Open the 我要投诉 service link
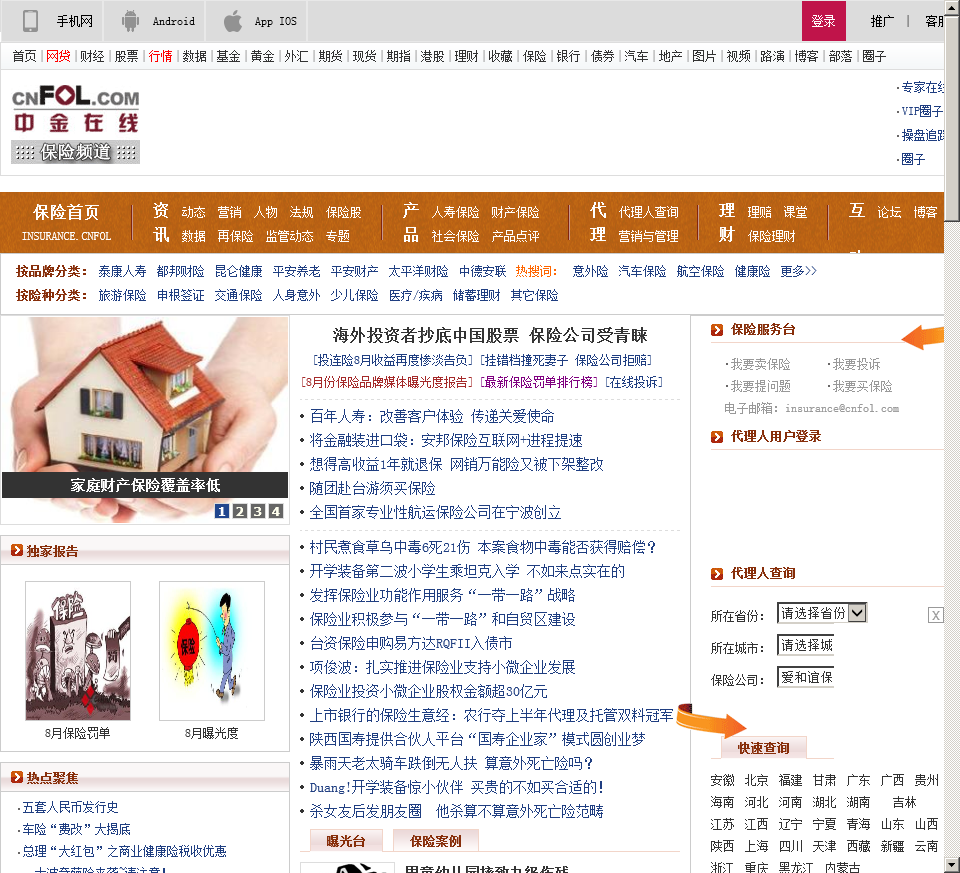This screenshot has width=960, height=873. [857, 364]
